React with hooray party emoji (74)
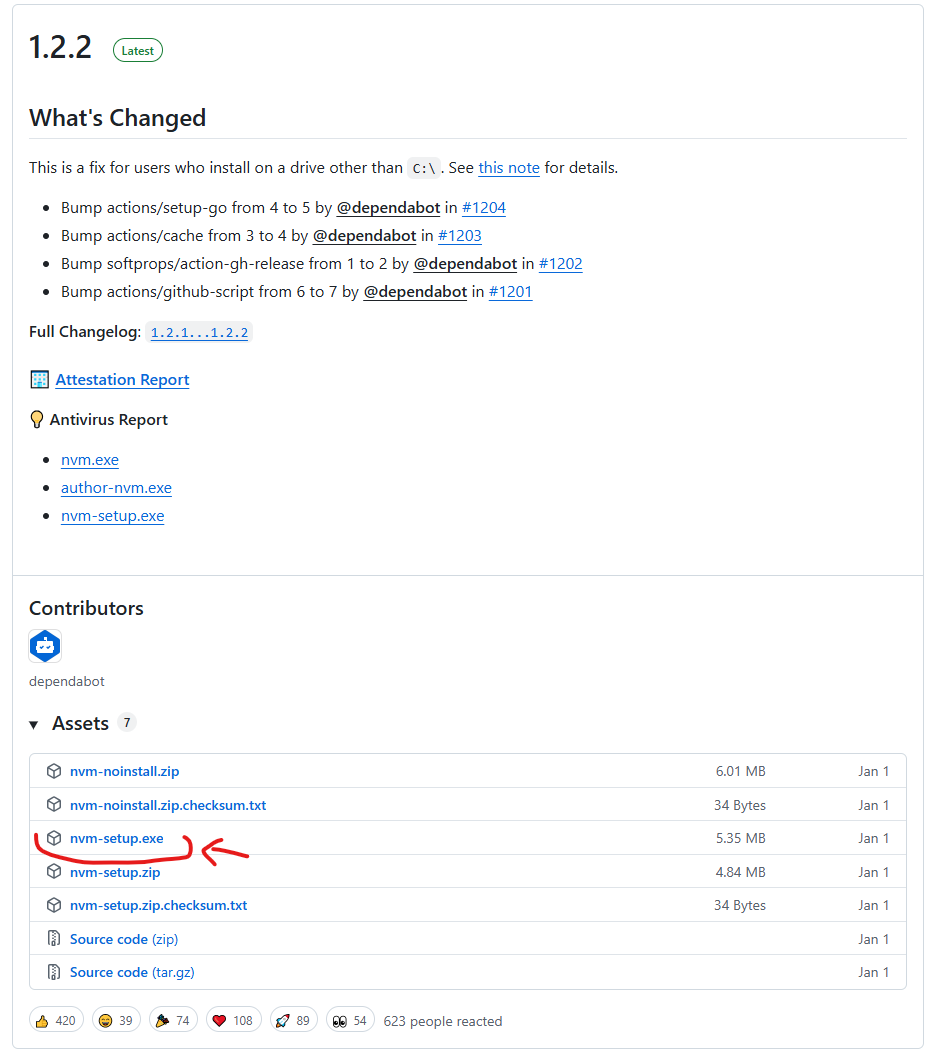Viewport: 937px width, 1058px height. point(173,1020)
